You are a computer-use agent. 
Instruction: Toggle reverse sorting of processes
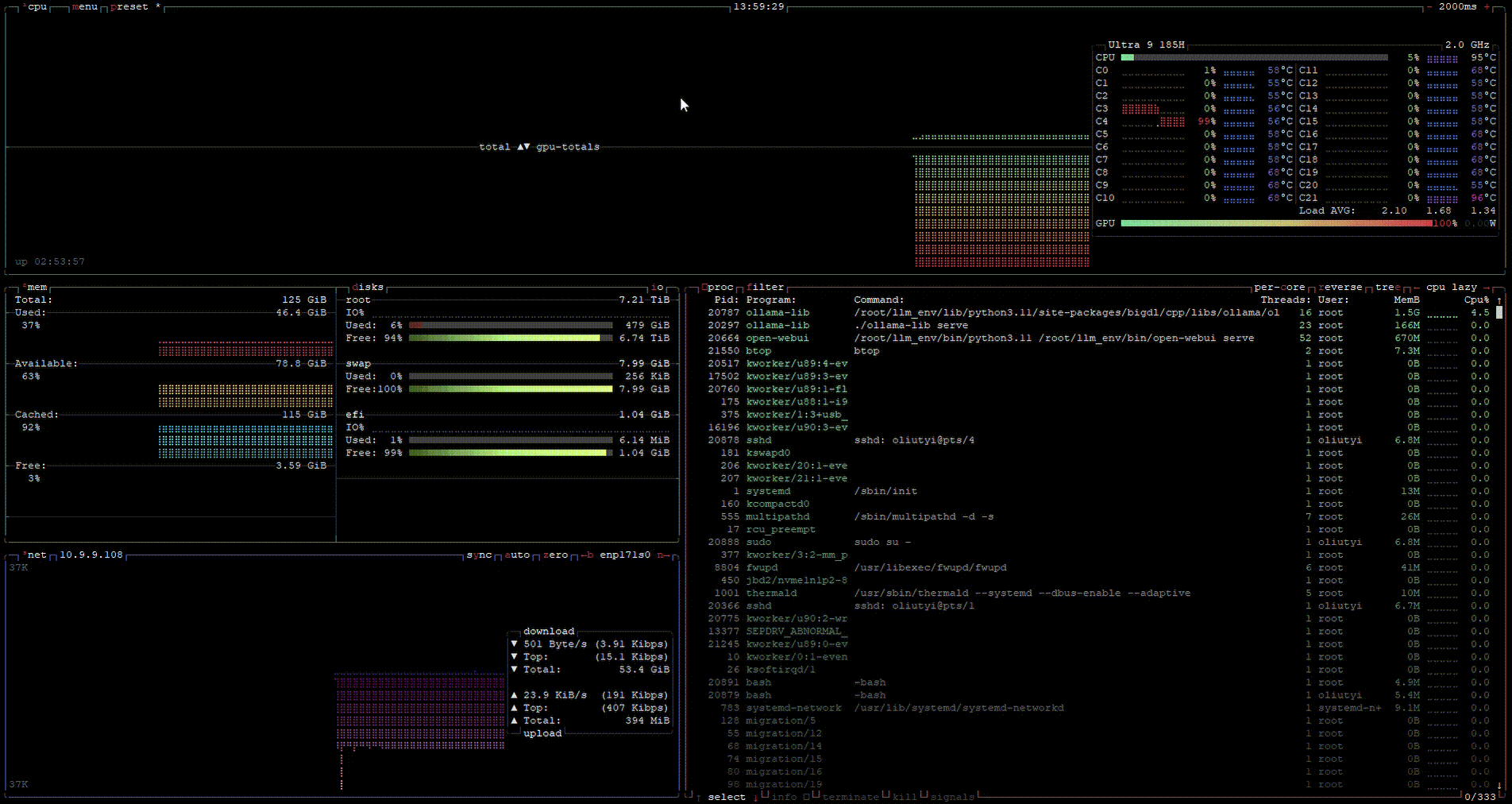[1340, 288]
